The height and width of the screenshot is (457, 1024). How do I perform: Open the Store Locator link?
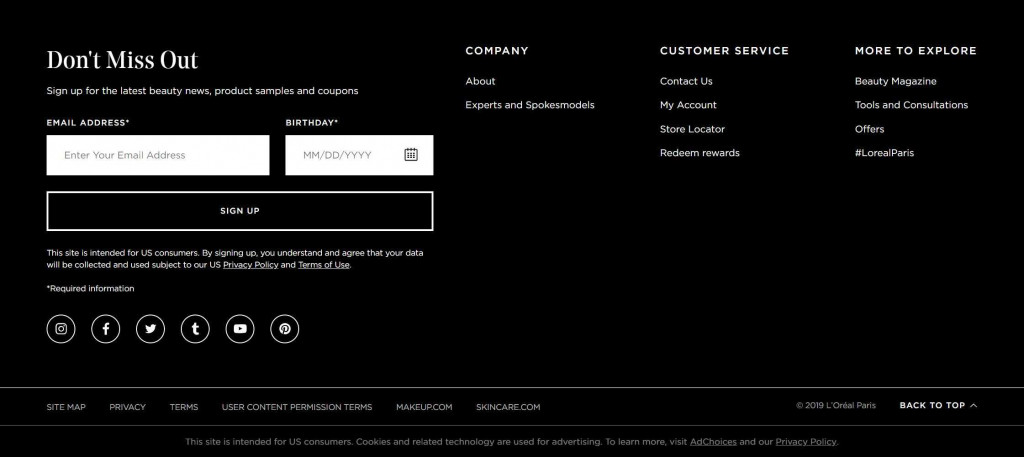point(692,129)
